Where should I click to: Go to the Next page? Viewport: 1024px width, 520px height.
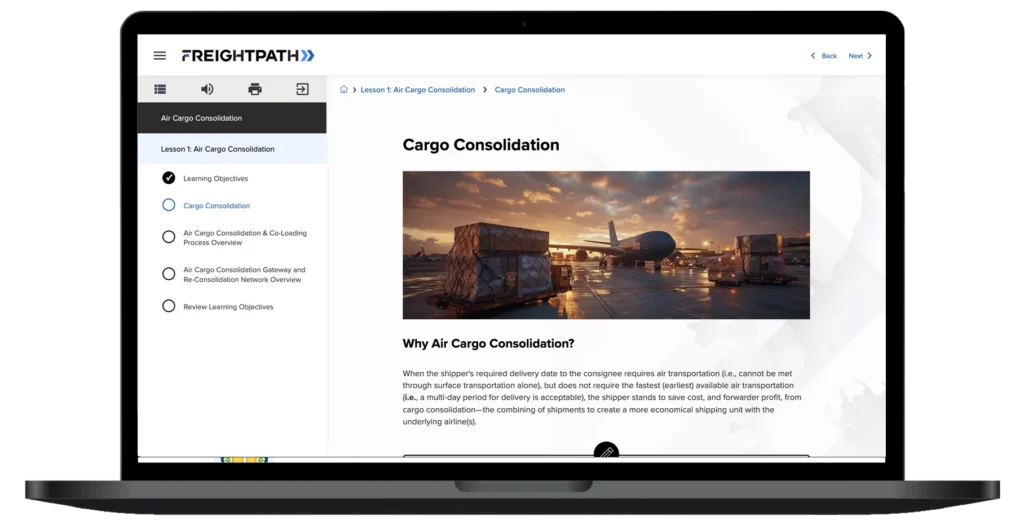[x=860, y=56]
